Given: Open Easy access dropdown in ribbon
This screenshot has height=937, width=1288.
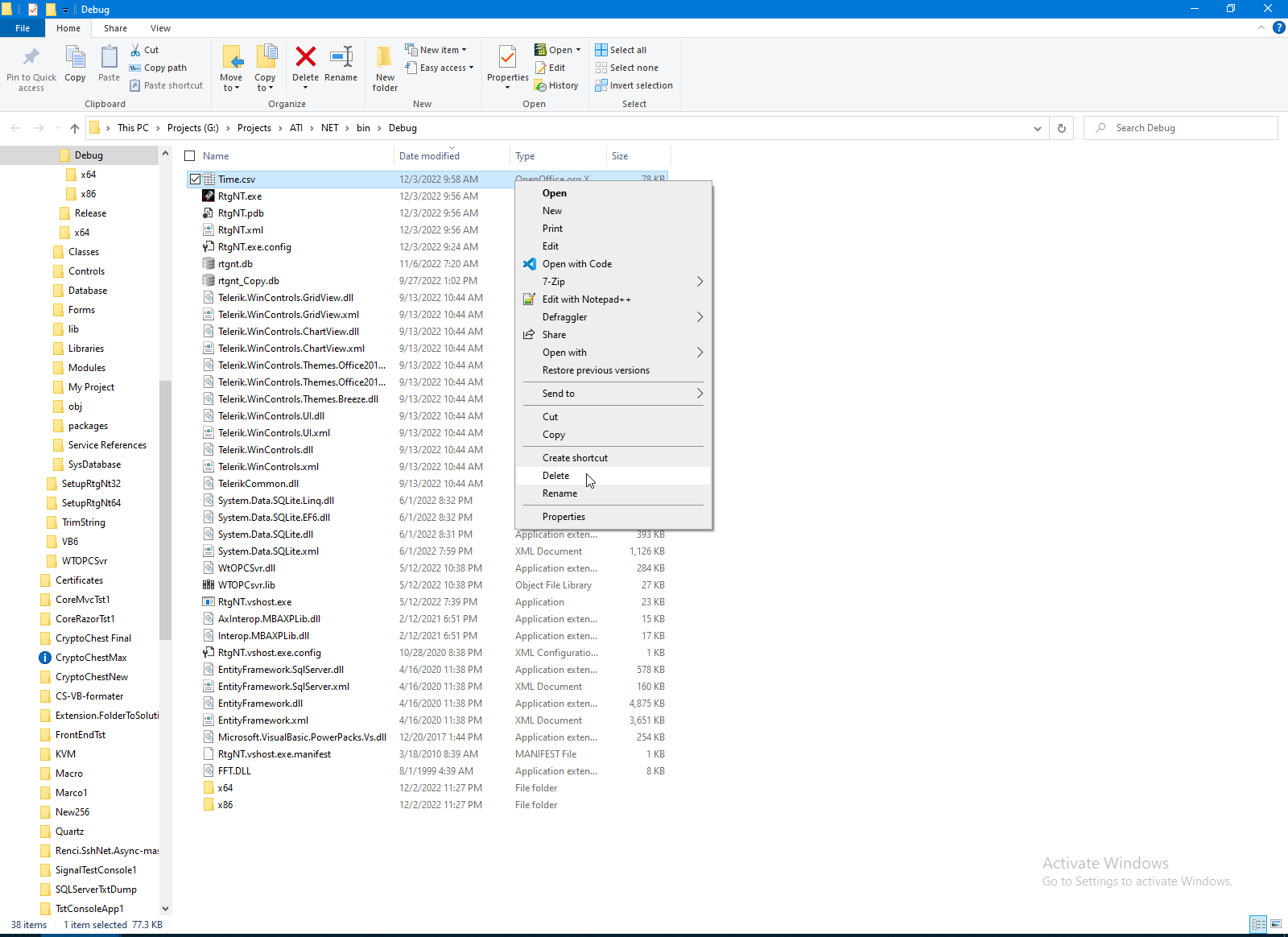Looking at the screenshot, I should click(439, 68).
